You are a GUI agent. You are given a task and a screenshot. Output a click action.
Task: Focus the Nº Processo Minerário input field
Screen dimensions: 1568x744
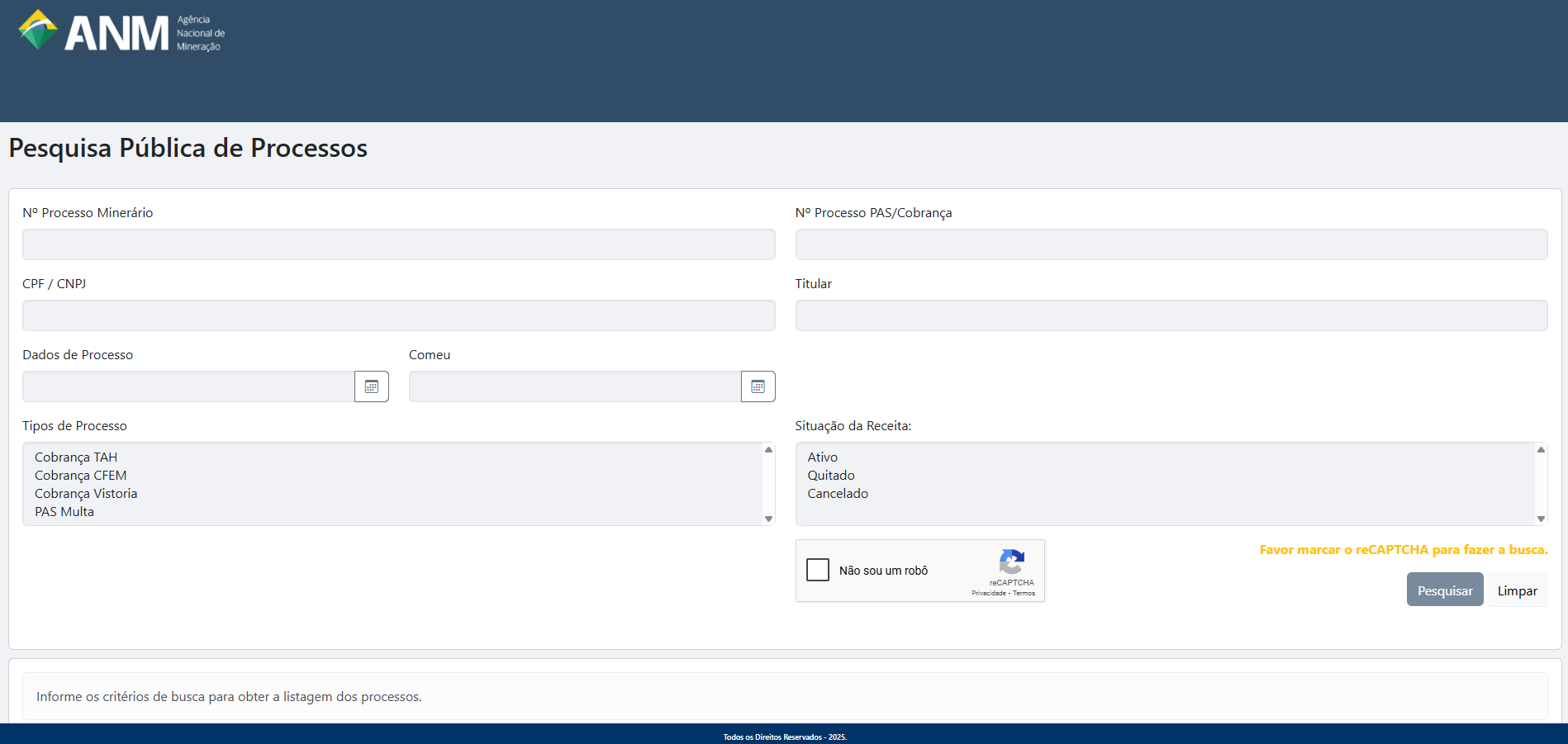pos(398,244)
